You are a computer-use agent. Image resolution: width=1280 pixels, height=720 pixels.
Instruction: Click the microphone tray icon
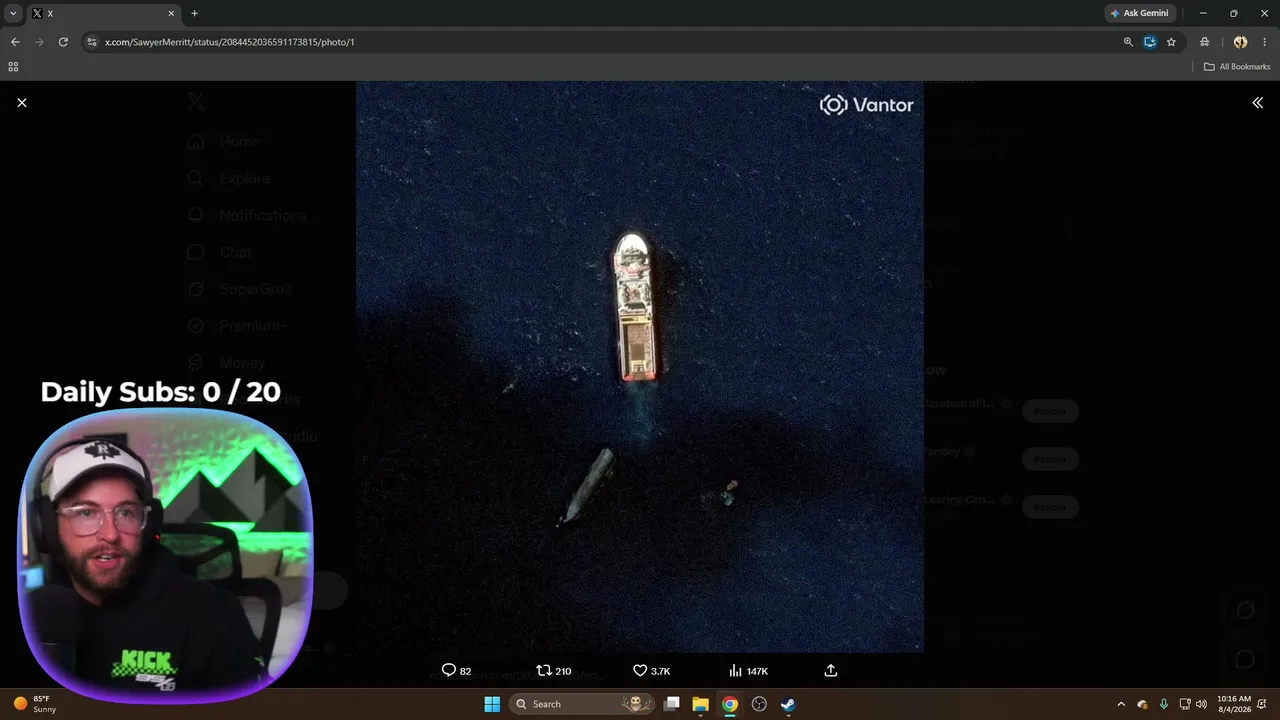tap(1163, 704)
